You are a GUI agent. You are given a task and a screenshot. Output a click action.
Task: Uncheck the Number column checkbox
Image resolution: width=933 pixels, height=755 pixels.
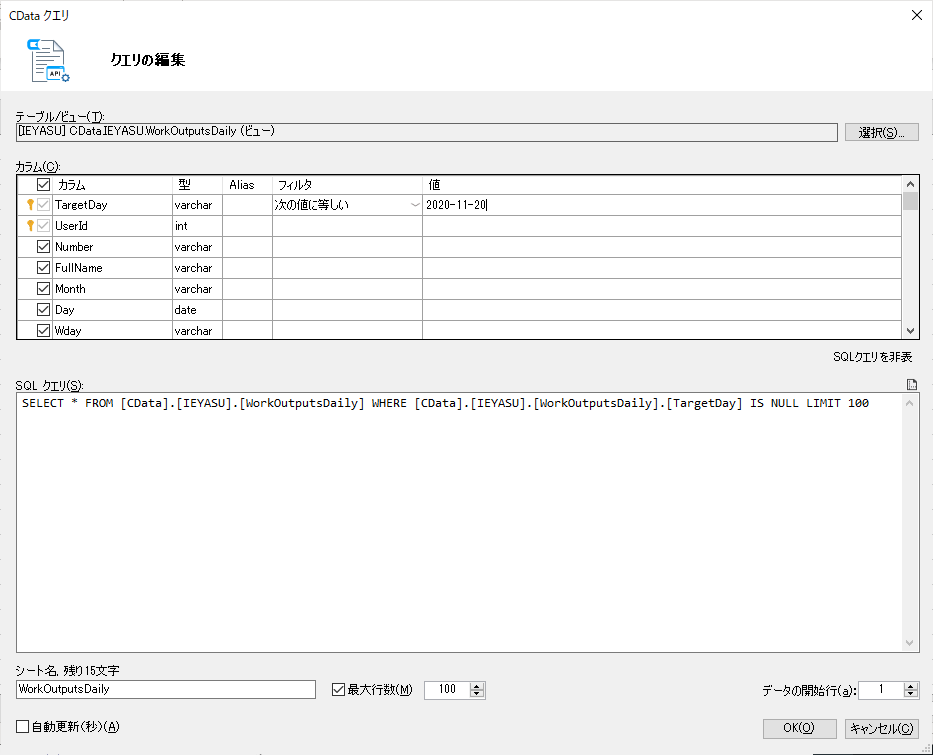tap(43, 246)
